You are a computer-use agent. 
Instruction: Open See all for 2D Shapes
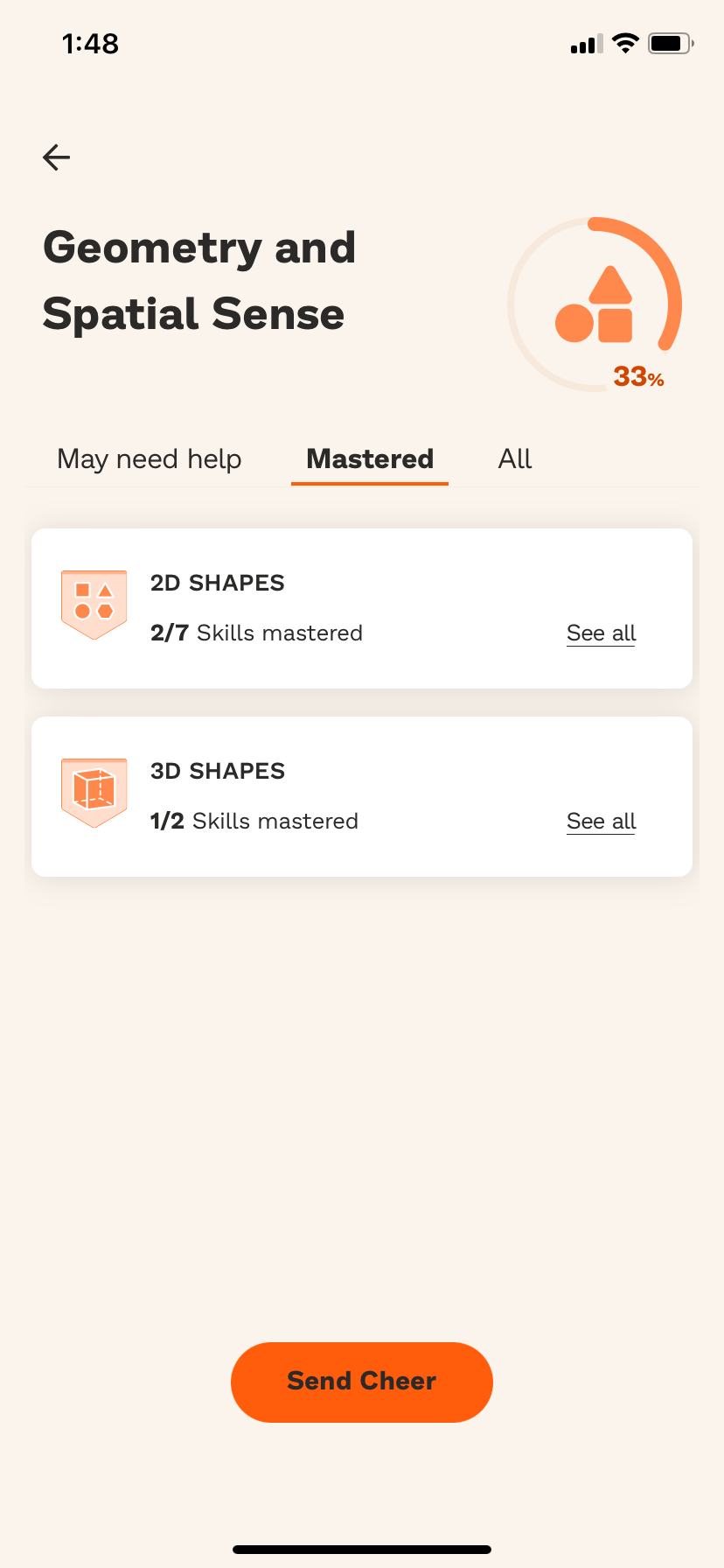pos(602,633)
